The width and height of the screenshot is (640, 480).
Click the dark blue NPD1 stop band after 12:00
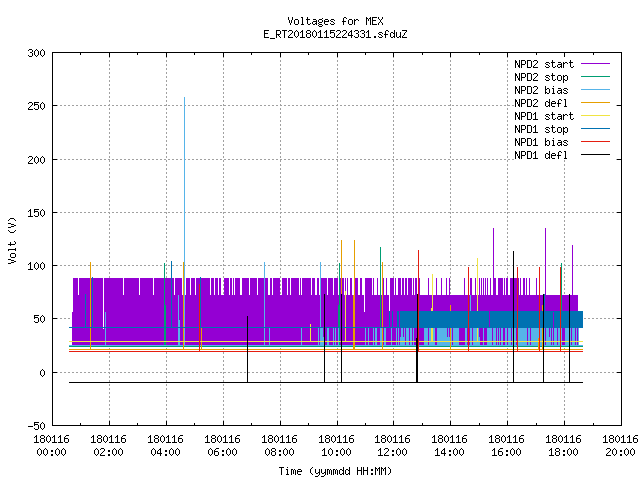491,319
